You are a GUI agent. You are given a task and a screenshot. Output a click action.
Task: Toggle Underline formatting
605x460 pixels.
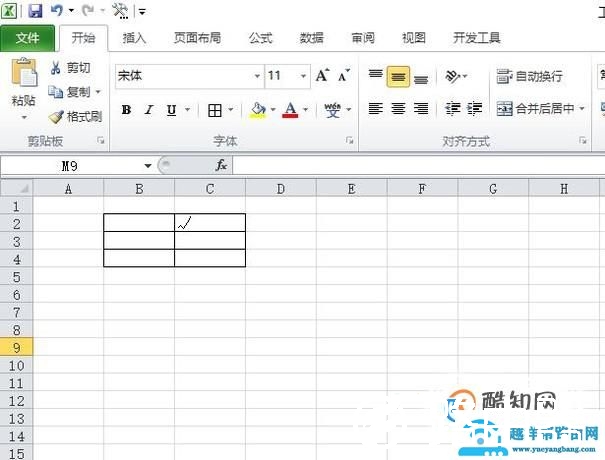pyautogui.click(x=171, y=110)
